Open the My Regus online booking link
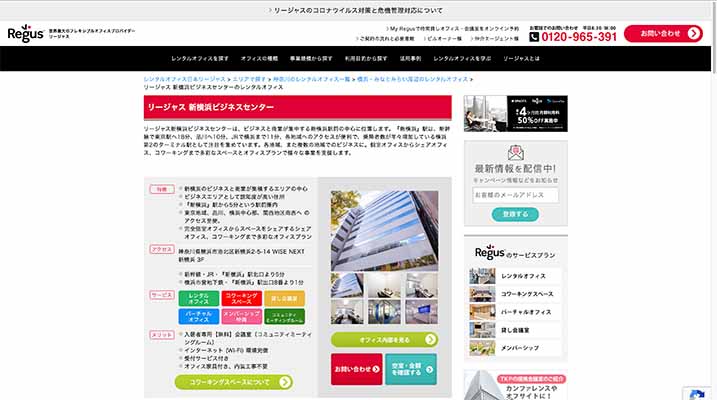The image size is (717, 400). click(x=453, y=28)
